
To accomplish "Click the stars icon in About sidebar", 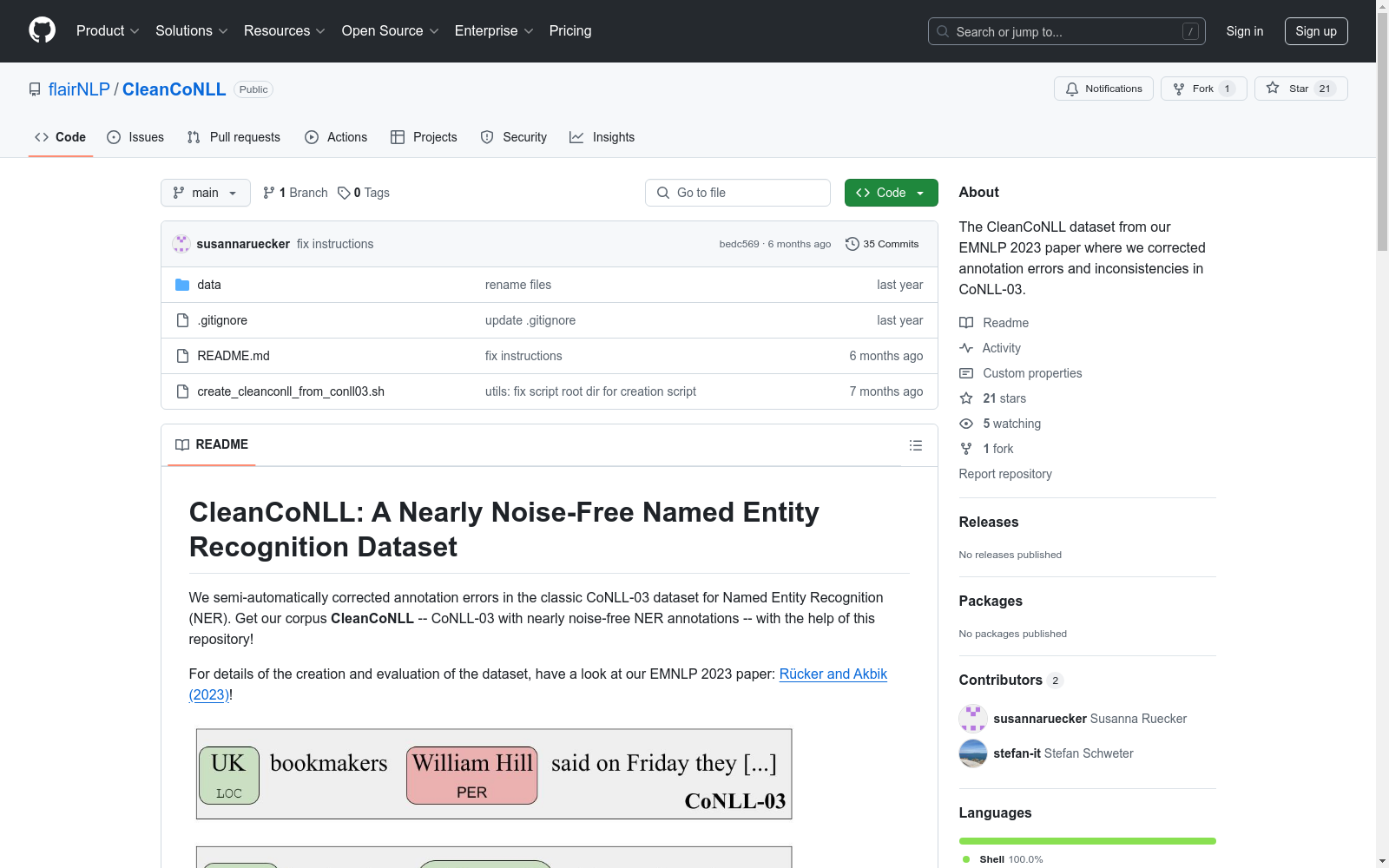I will 966,398.
